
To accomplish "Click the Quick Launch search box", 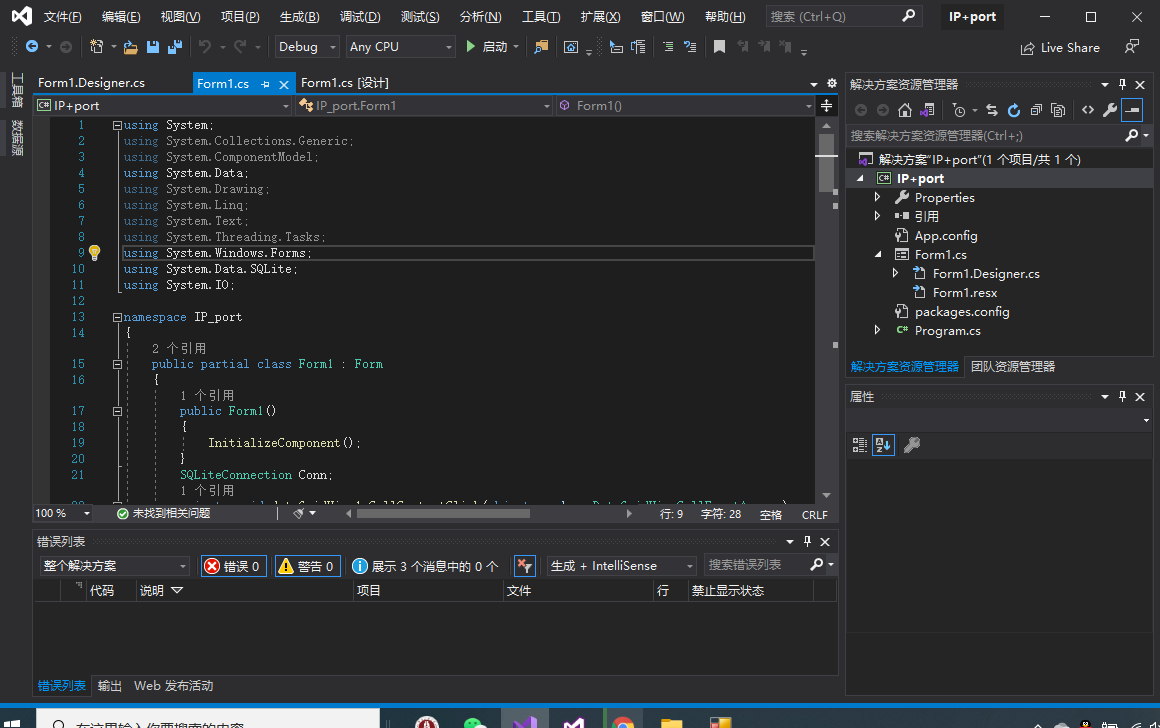I will pos(843,16).
